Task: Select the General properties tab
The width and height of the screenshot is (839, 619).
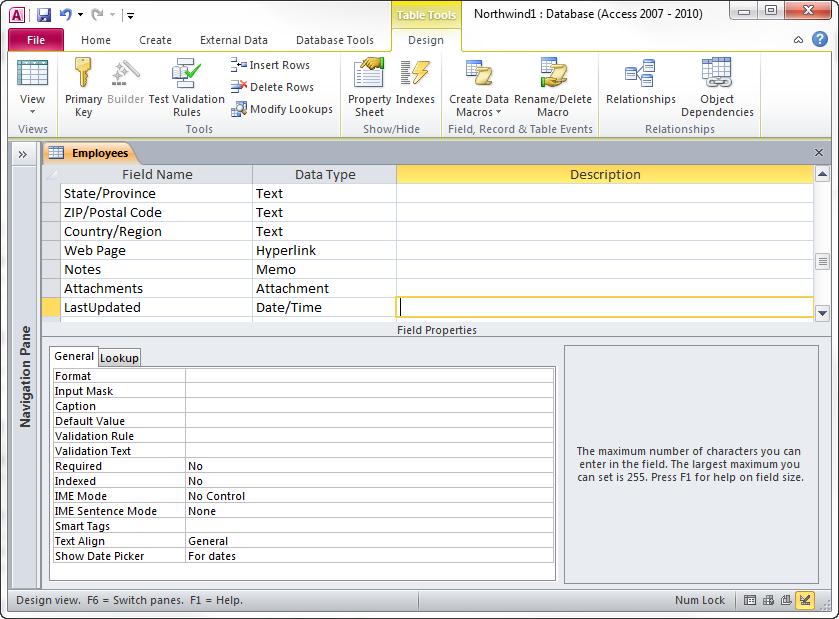Action: pos(74,356)
